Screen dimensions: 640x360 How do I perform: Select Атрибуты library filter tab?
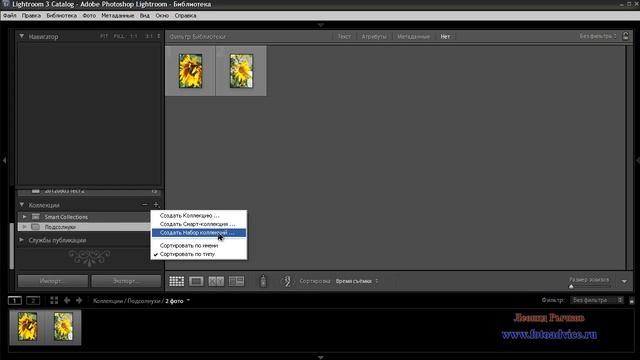click(x=374, y=36)
